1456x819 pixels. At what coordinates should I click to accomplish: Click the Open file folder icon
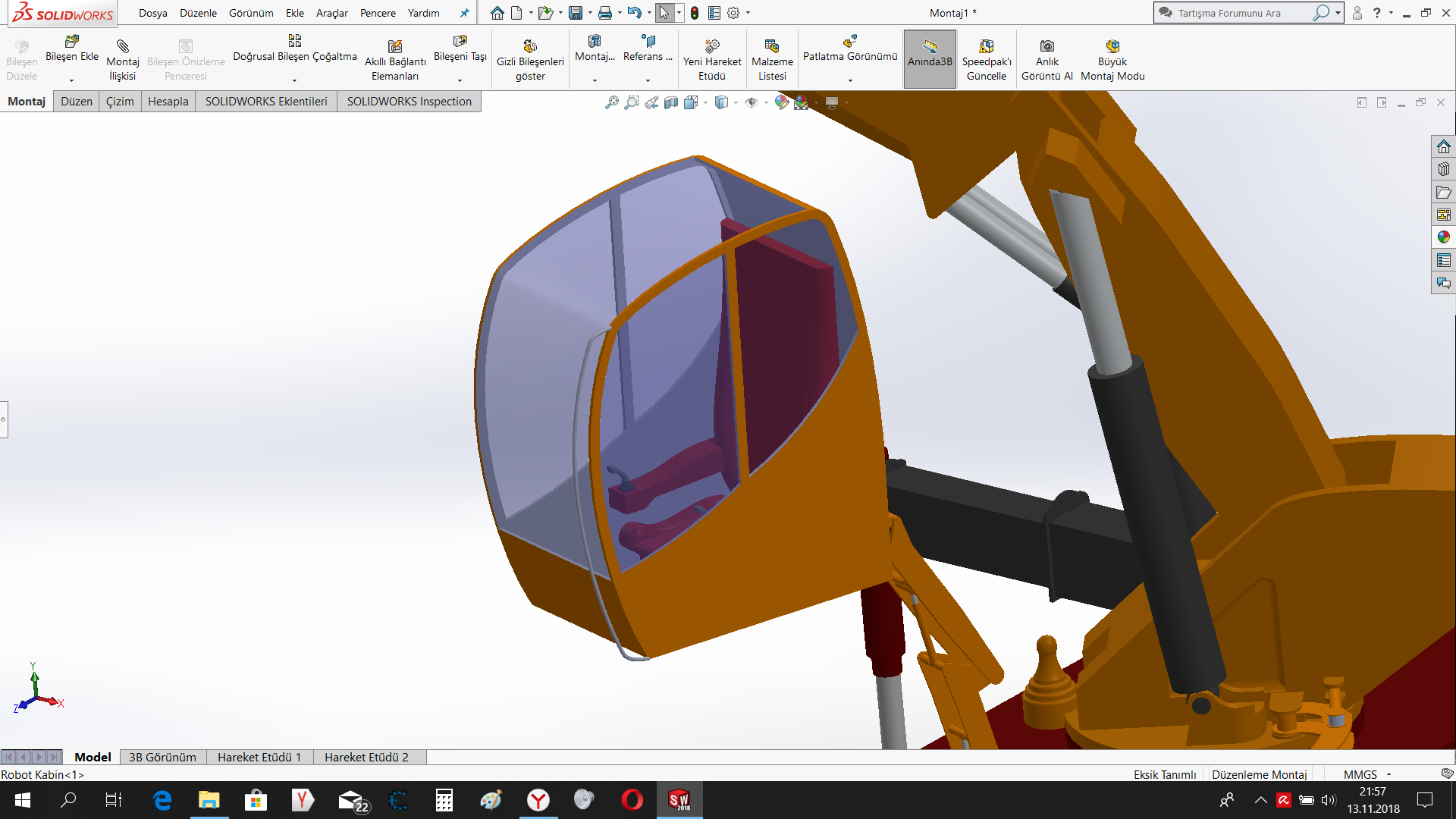545,13
